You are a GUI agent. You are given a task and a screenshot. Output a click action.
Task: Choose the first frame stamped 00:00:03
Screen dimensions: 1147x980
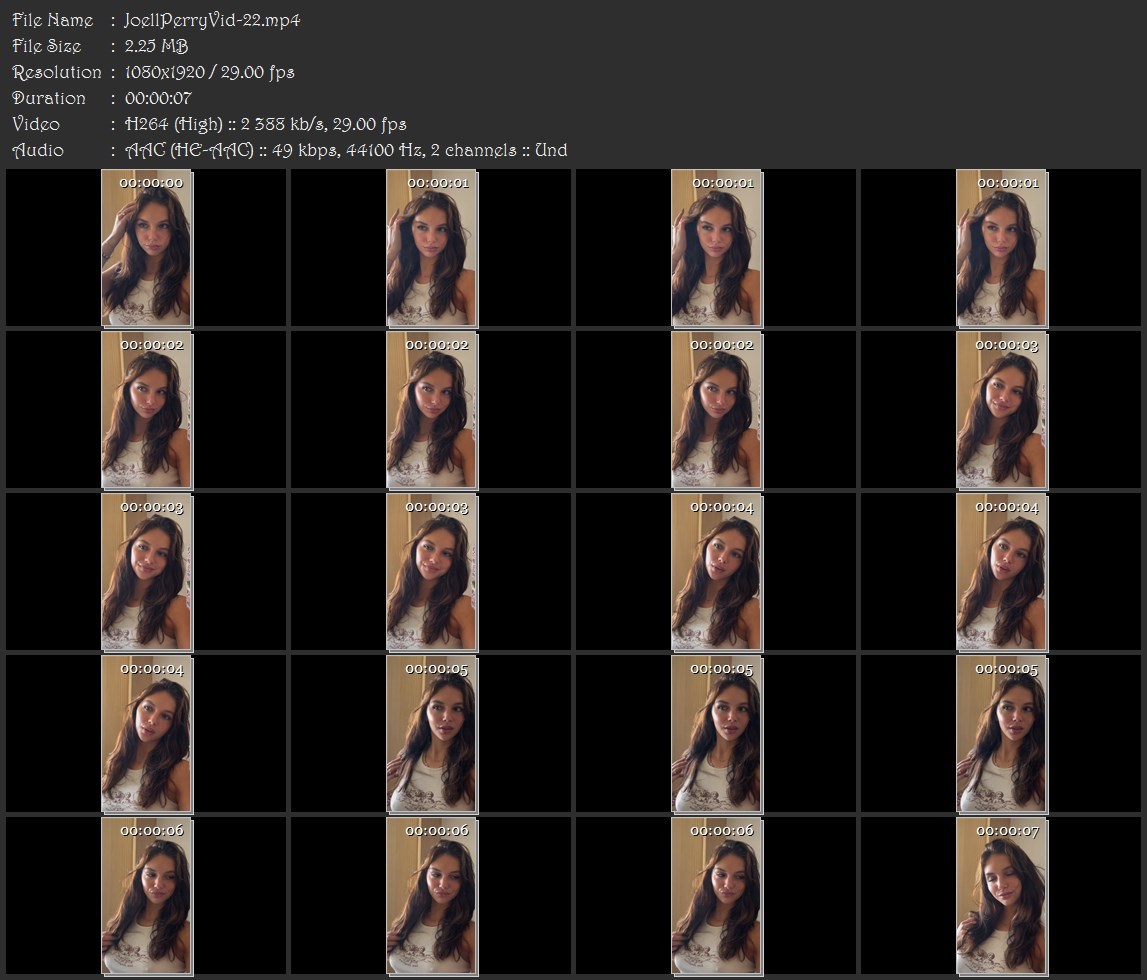[x=1002, y=410]
